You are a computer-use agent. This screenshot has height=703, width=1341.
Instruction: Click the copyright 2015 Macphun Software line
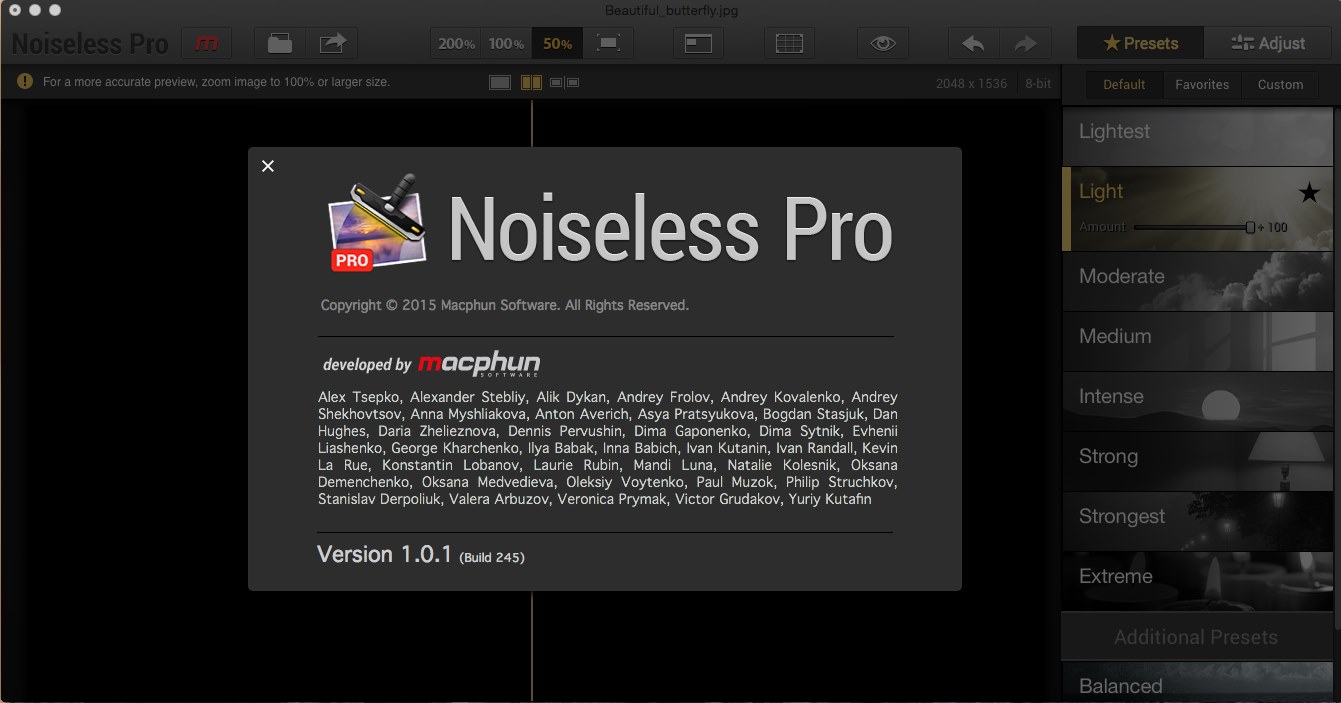click(x=504, y=305)
